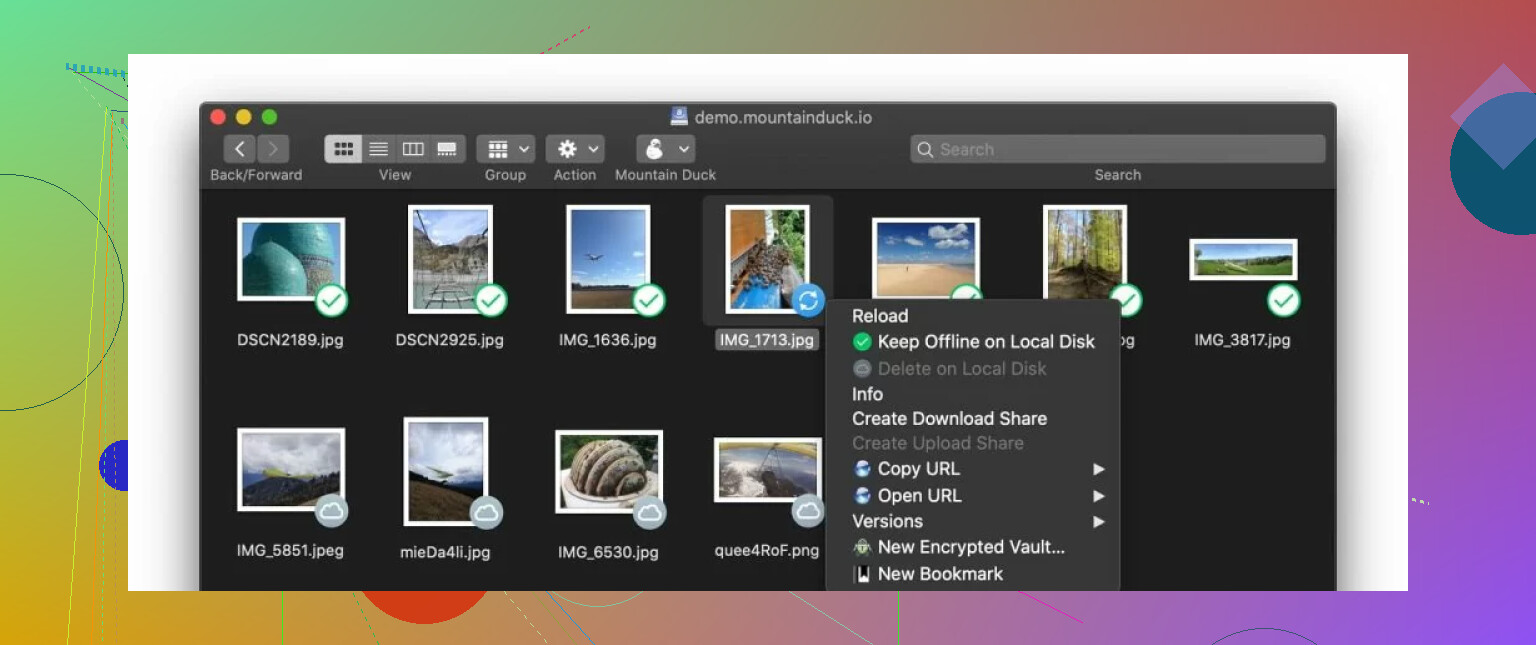Click New Bookmark in context menu
The width and height of the screenshot is (1536, 645).
939,574
